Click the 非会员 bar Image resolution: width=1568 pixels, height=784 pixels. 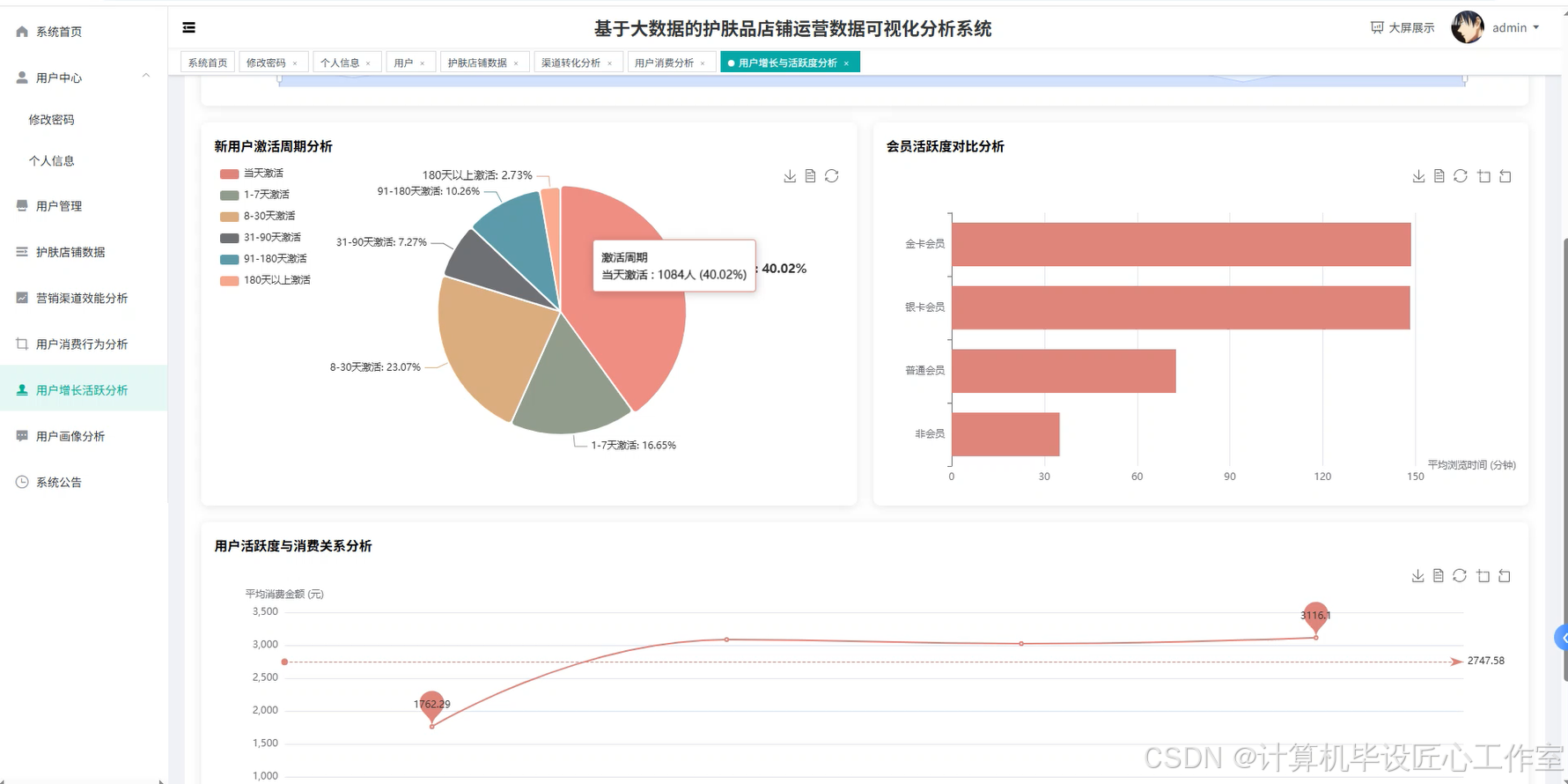[x=1005, y=434]
